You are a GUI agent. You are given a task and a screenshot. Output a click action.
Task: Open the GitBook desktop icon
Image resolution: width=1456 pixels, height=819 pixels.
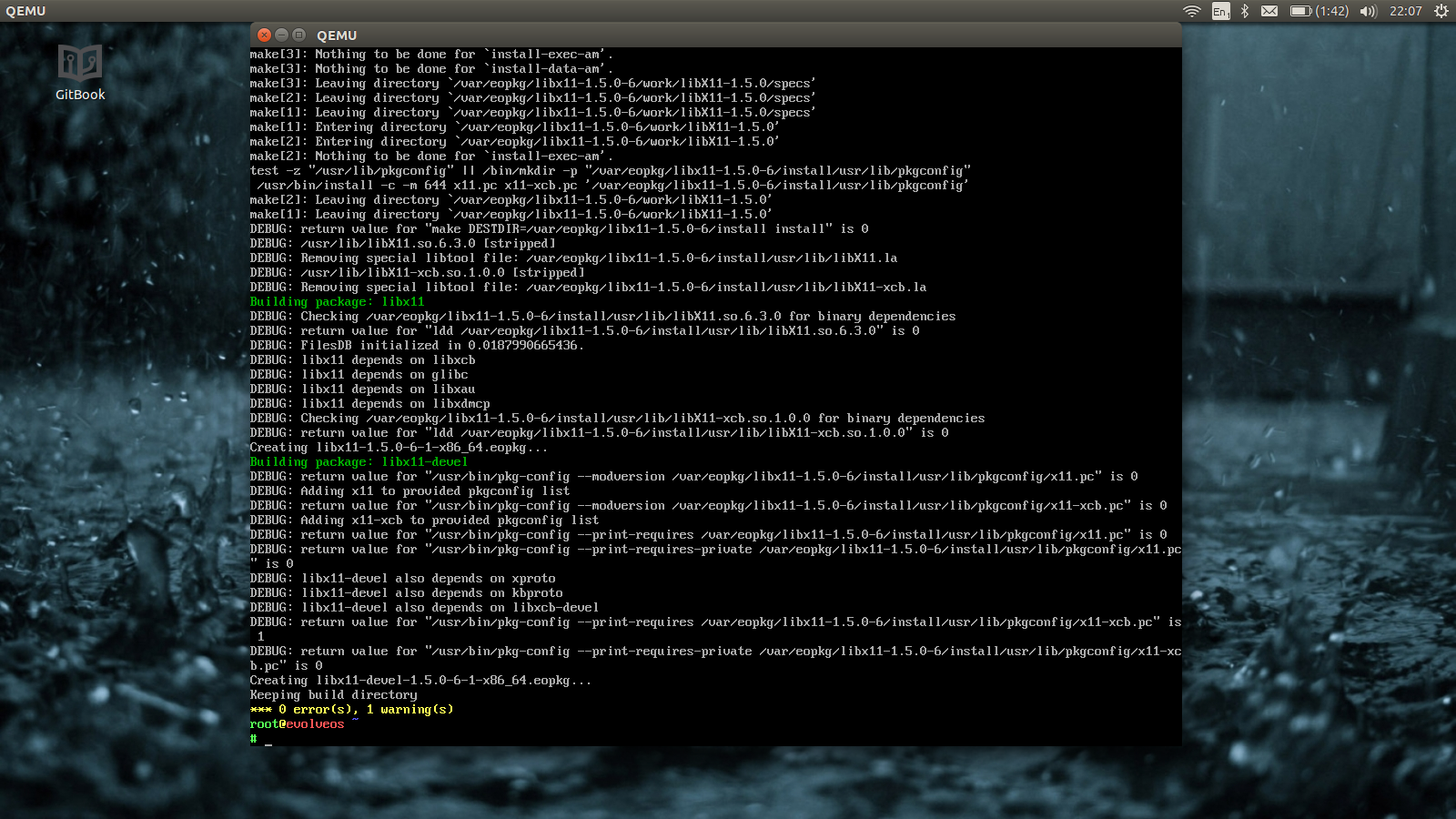80,72
